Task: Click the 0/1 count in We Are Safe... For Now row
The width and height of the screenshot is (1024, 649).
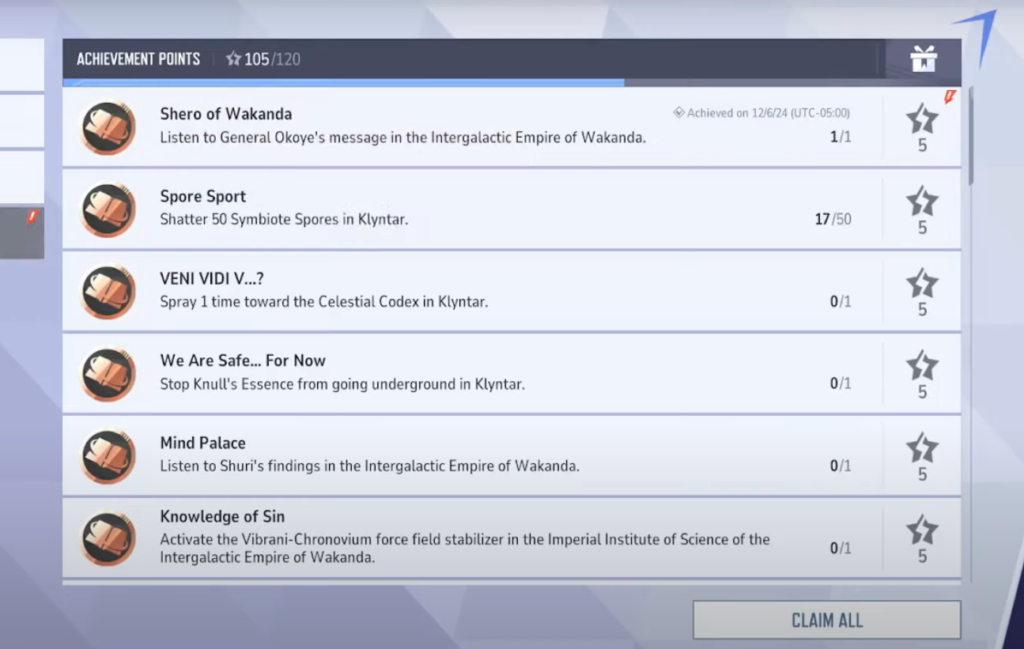Action: coord(840,384)
